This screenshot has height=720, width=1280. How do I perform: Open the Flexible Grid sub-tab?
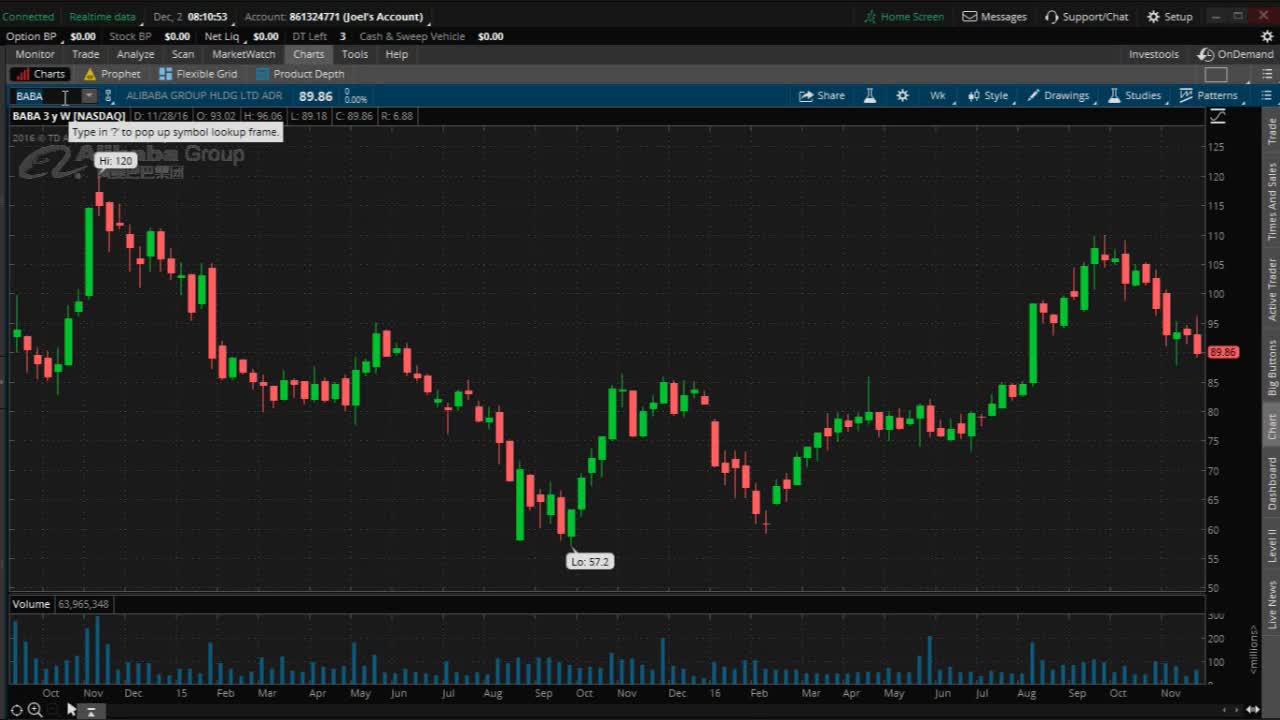(198, 74)
